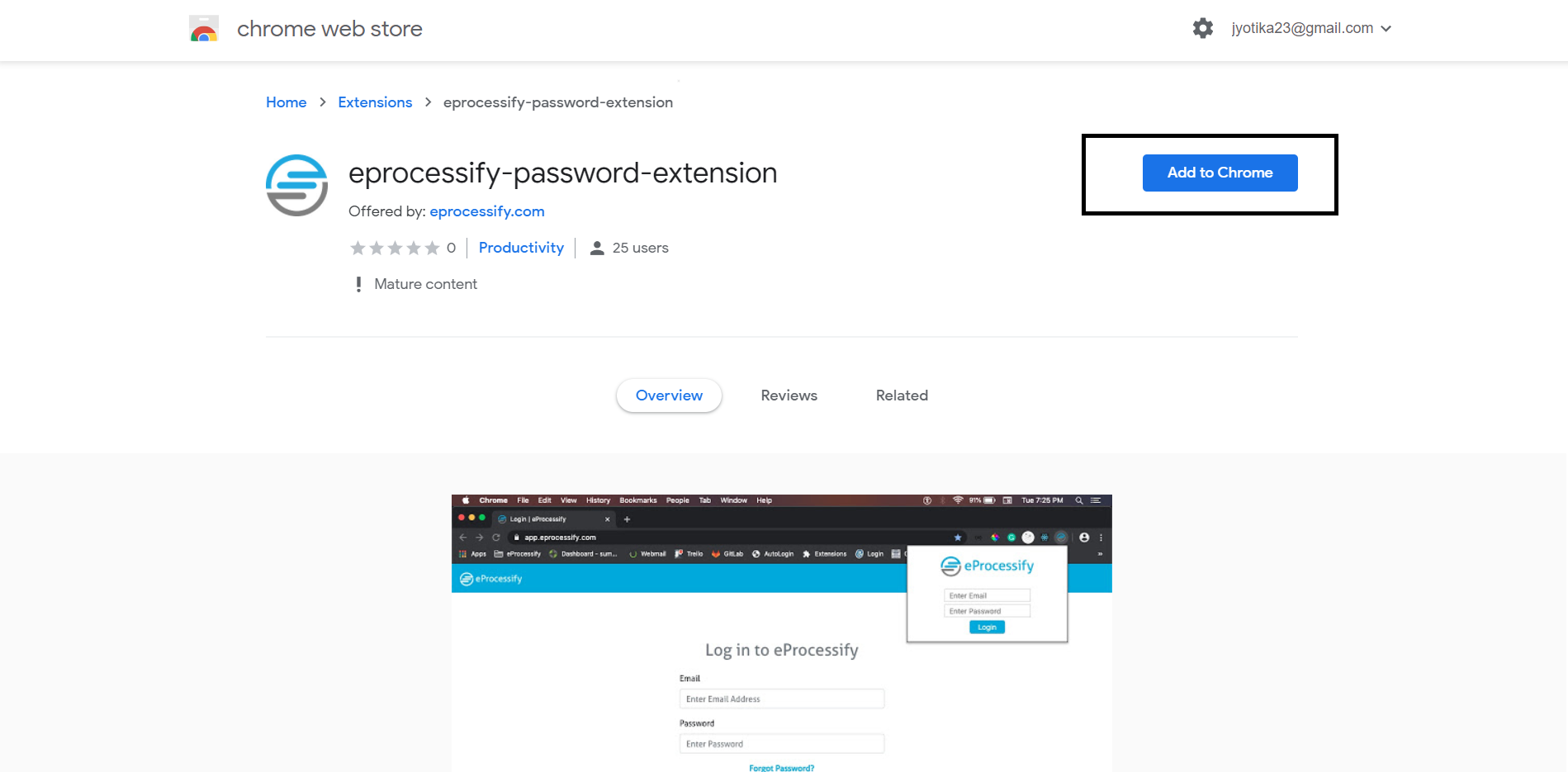The height and width of the screenshot is (772, 1568).
Task: Click the Mature content exclamation icon
Action: 358,284
